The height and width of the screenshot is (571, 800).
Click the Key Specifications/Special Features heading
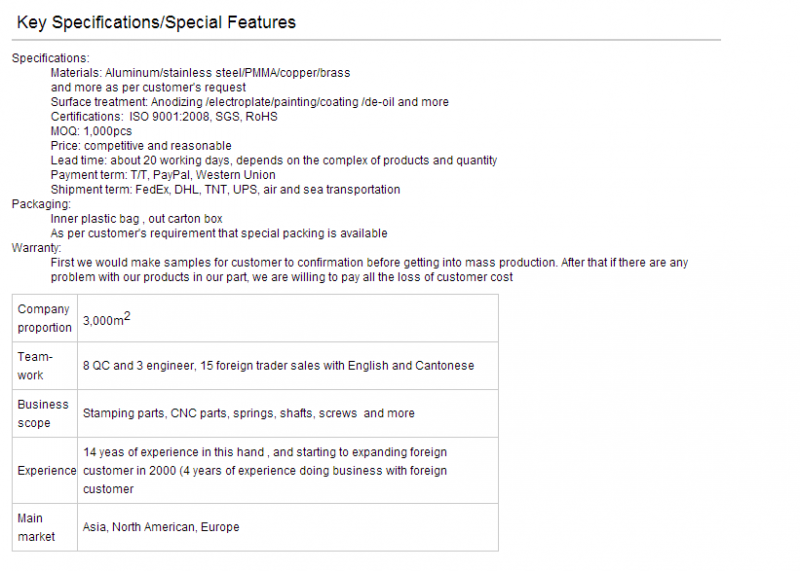(156, 22)
